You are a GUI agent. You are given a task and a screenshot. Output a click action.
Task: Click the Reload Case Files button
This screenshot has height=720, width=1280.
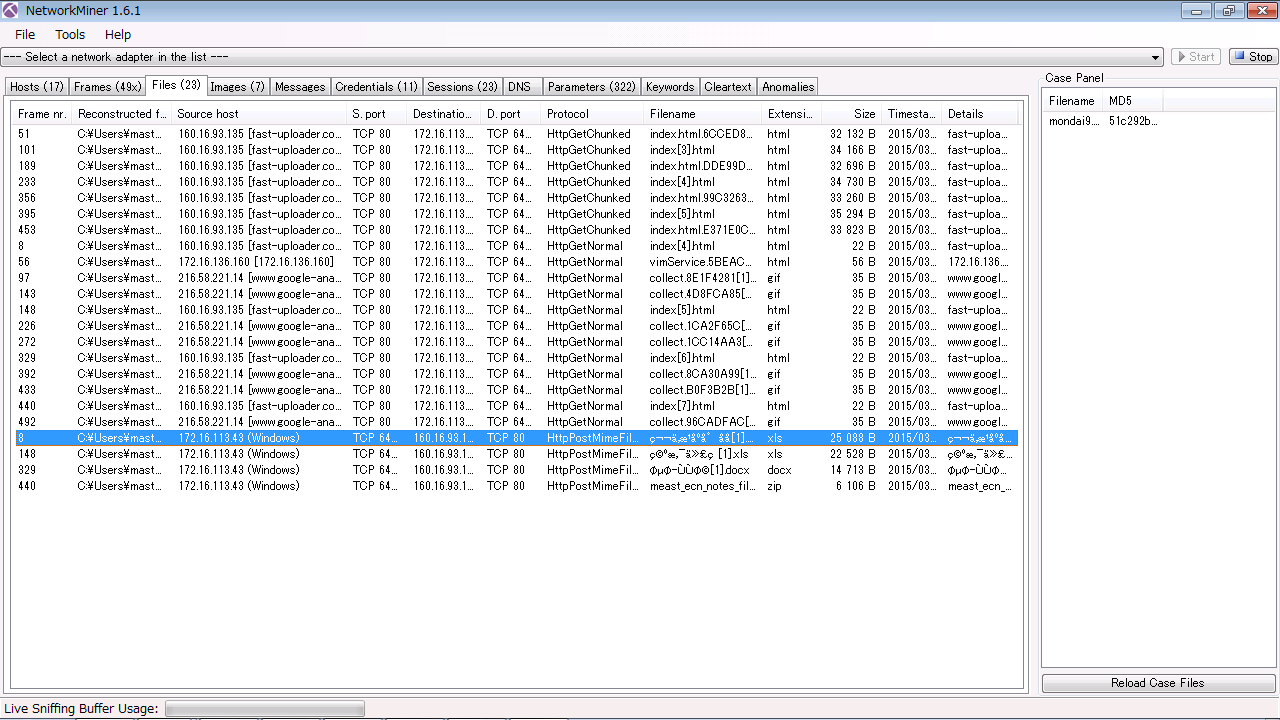point(1158,683)
